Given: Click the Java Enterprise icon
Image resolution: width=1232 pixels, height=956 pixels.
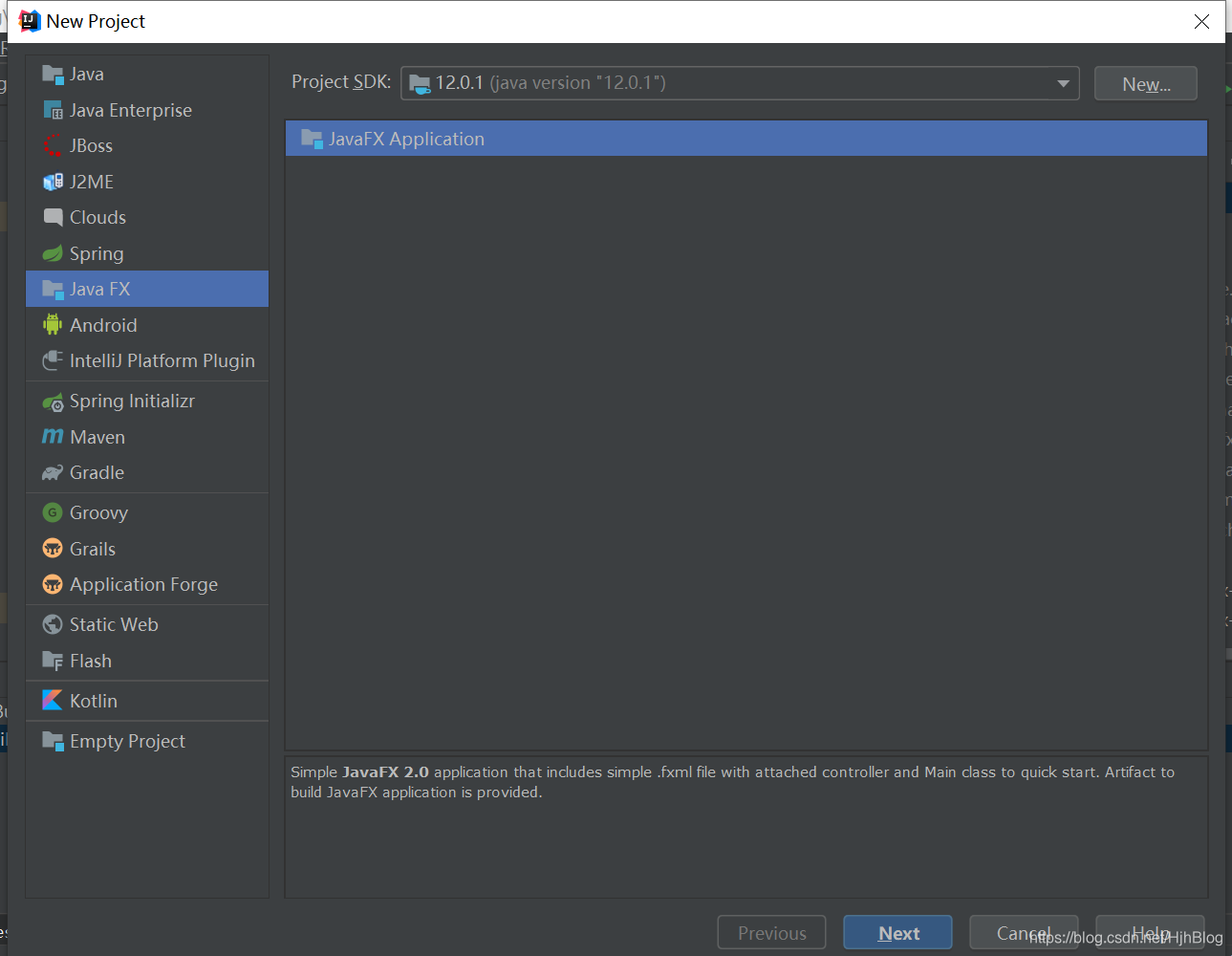Looking at the screenshot, I should [53, 110].
